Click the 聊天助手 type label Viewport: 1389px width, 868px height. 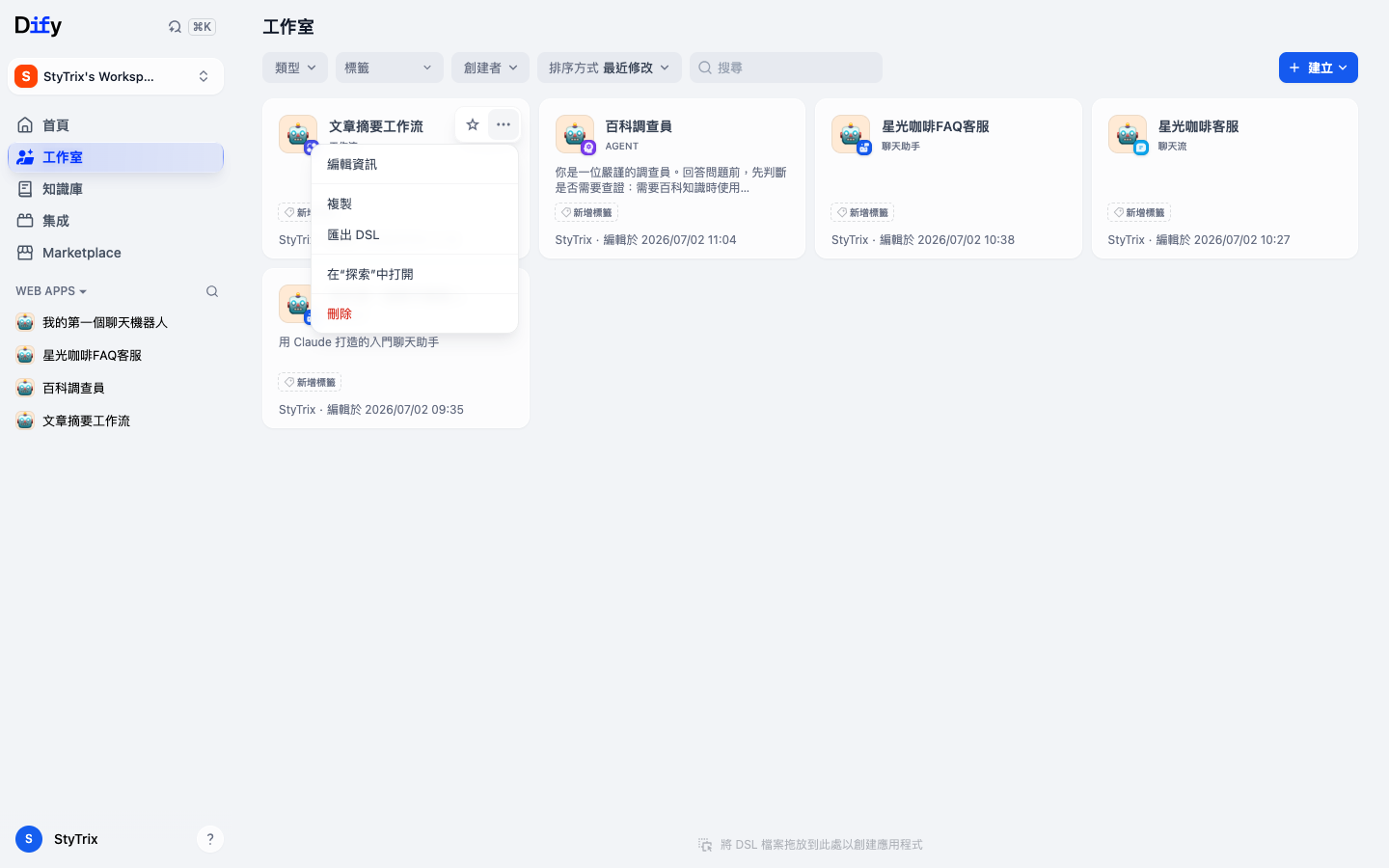pyautogui.click(x=901, y=147)
